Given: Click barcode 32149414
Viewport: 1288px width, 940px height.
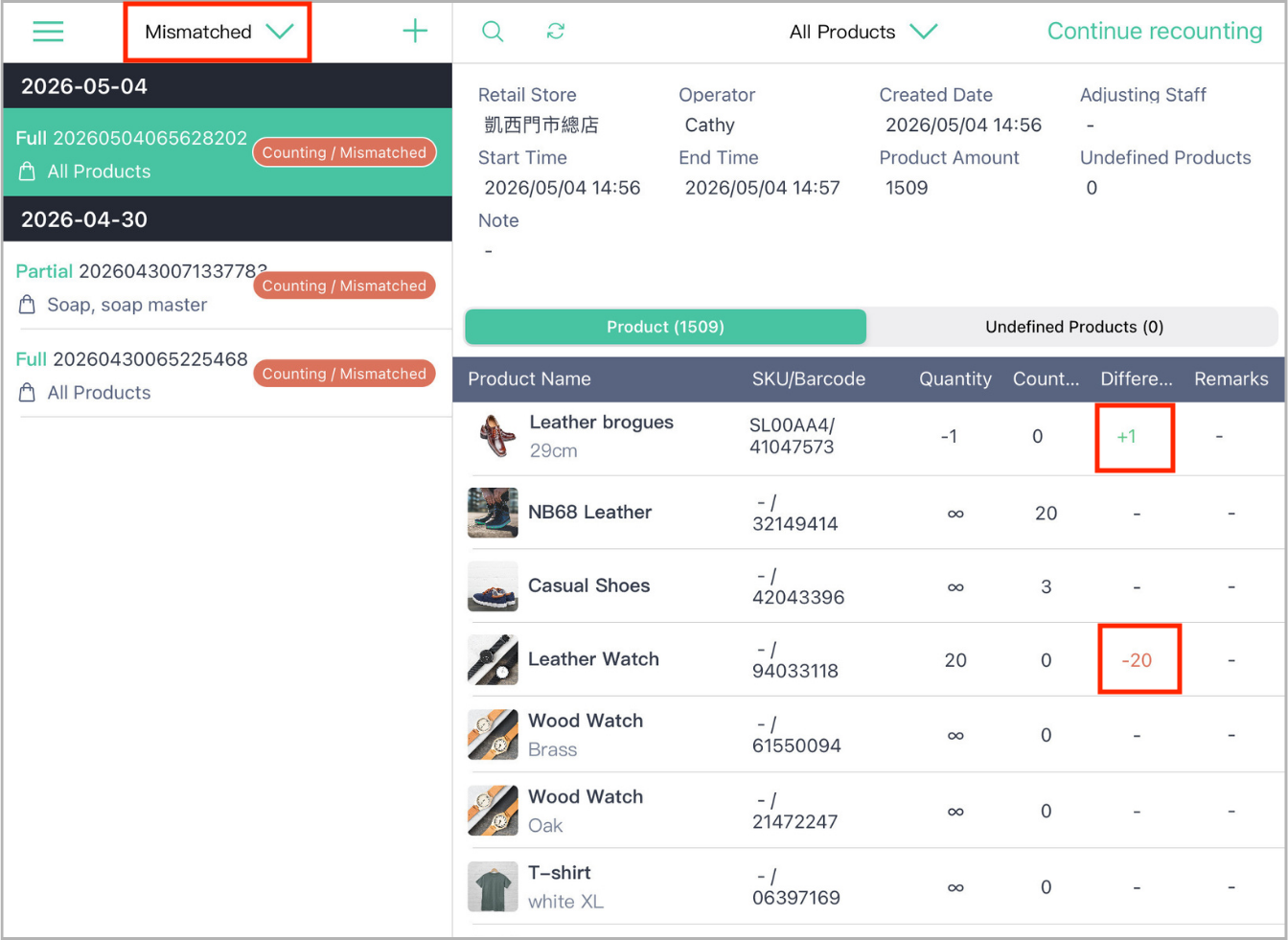Looking at the screenshot, I should tap(794, 524).
